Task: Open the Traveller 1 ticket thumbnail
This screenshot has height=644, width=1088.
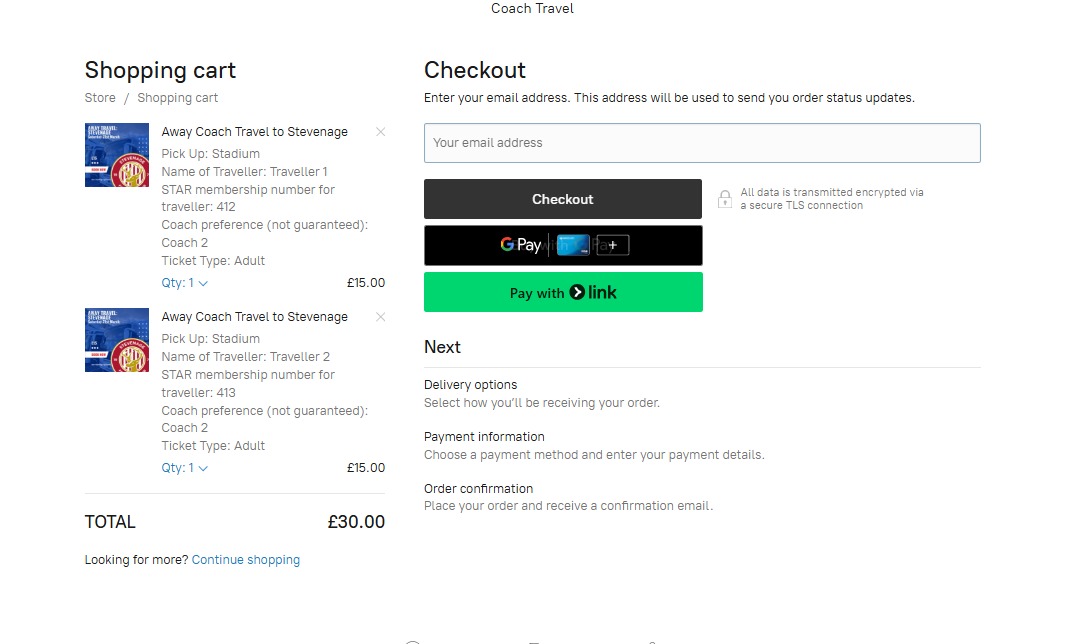Action: [x=117, y=155]
